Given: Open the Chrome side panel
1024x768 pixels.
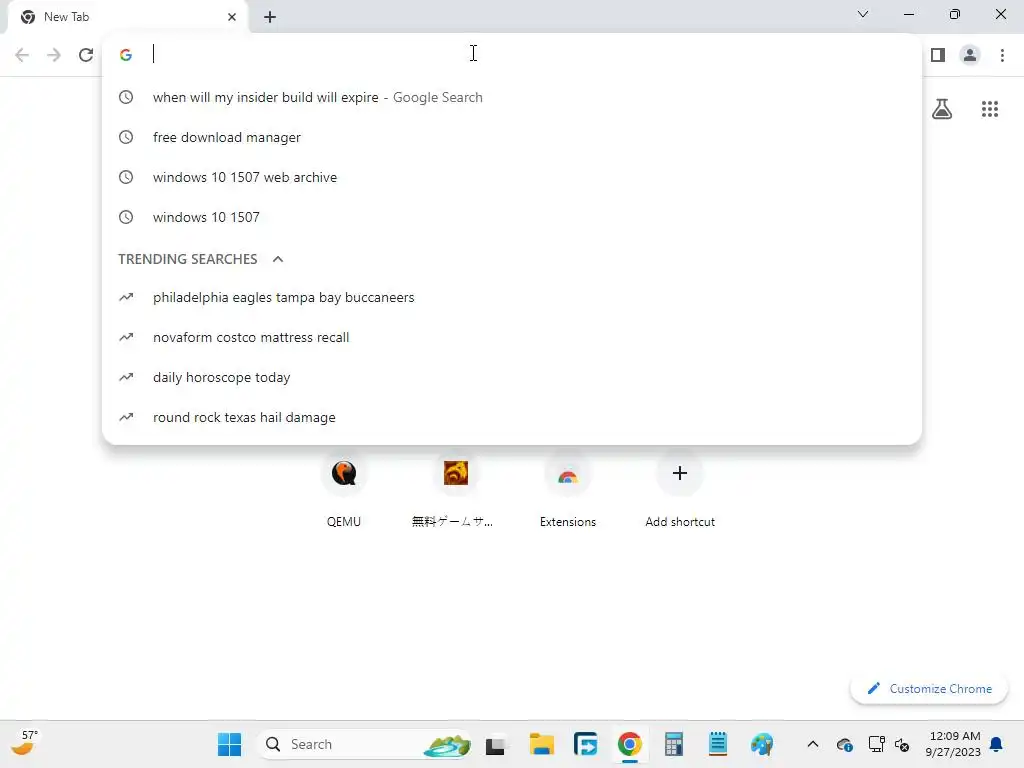Looking at the screenshot, I should (938, 55).
